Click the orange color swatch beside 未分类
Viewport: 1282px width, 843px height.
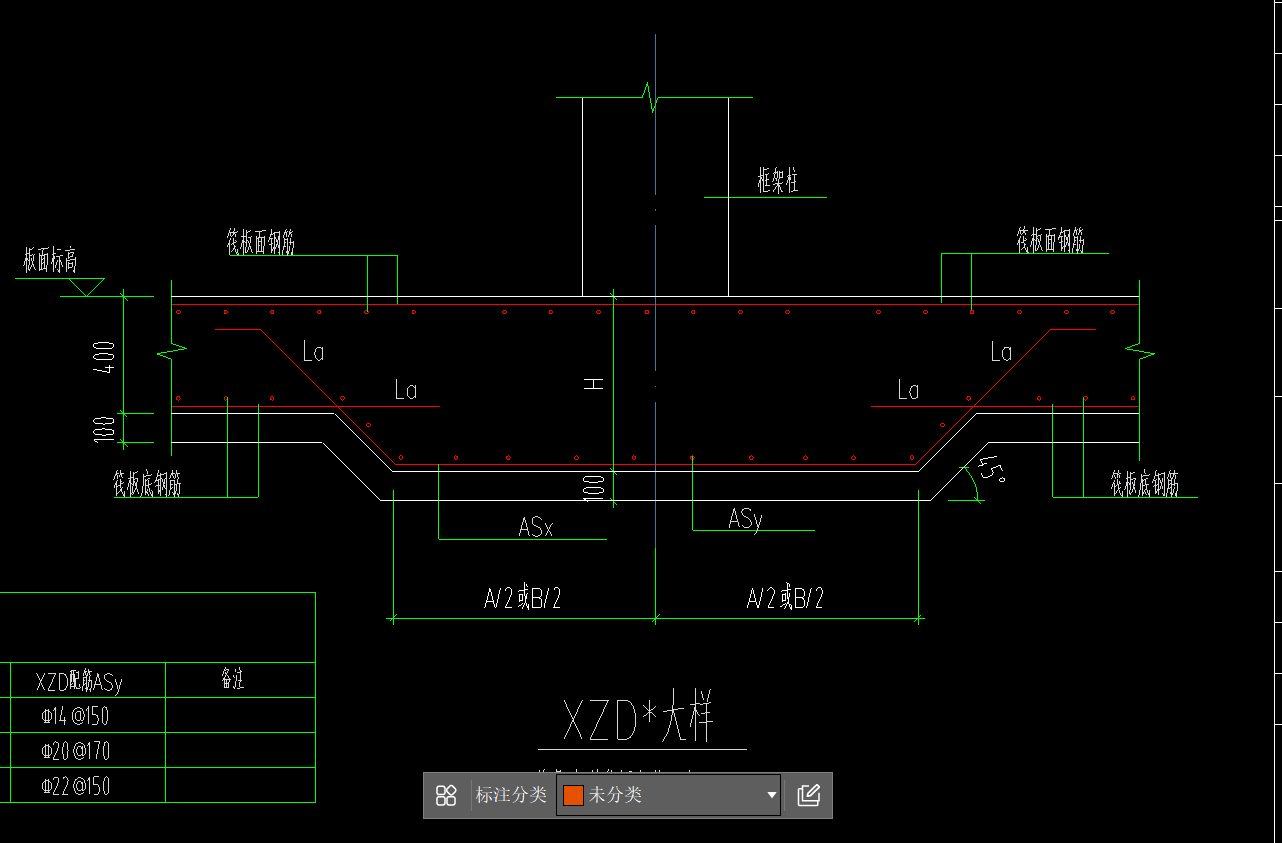(573, 795)
